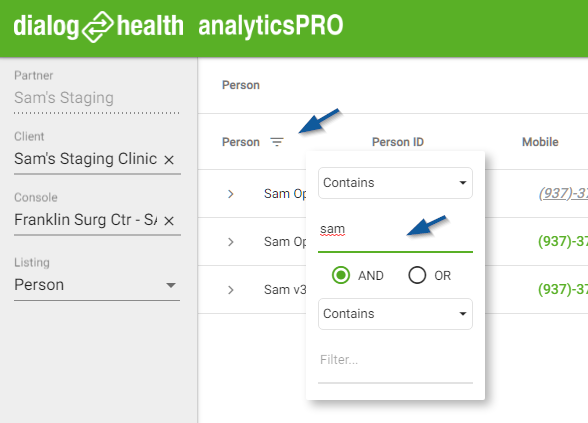Open the Person column filter icon
The image size is (588, 423).
[277, 142]
